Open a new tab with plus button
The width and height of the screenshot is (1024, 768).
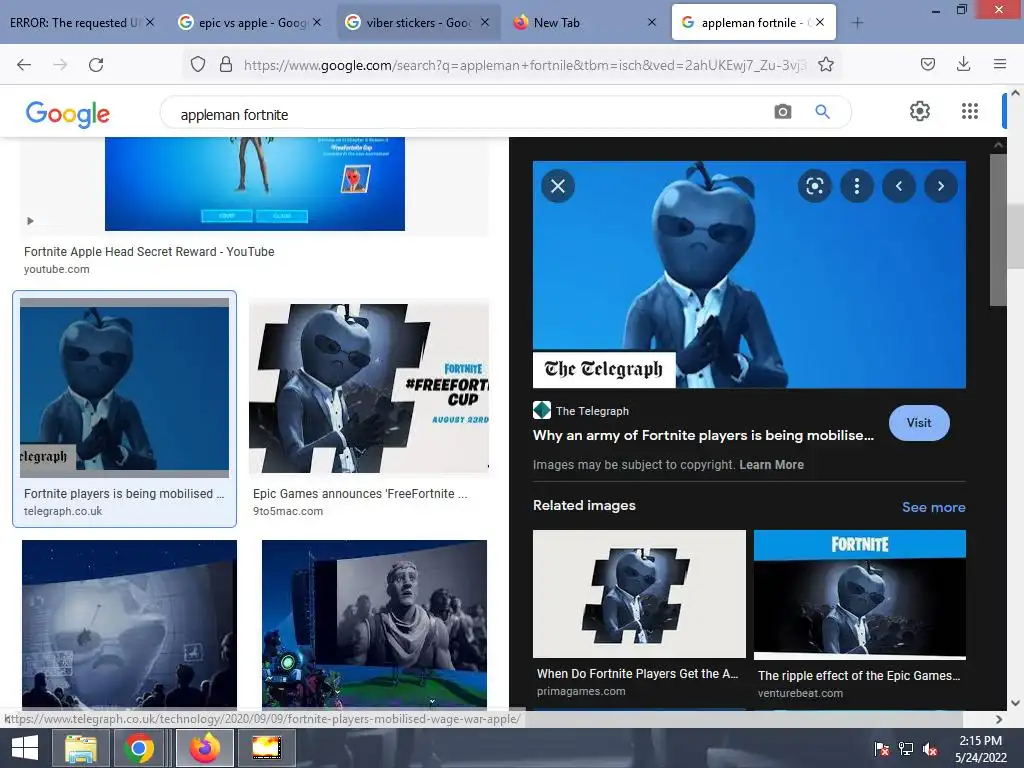857,23
